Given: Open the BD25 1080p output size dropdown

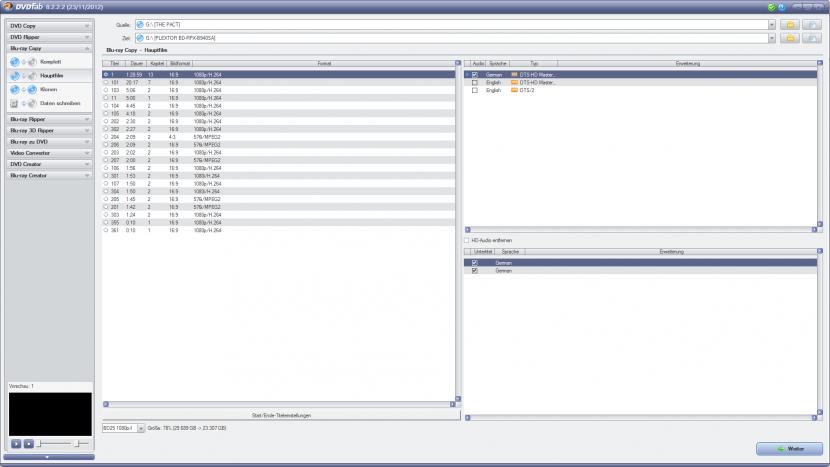Looking at the screenshot, I should tap(141, 428).
